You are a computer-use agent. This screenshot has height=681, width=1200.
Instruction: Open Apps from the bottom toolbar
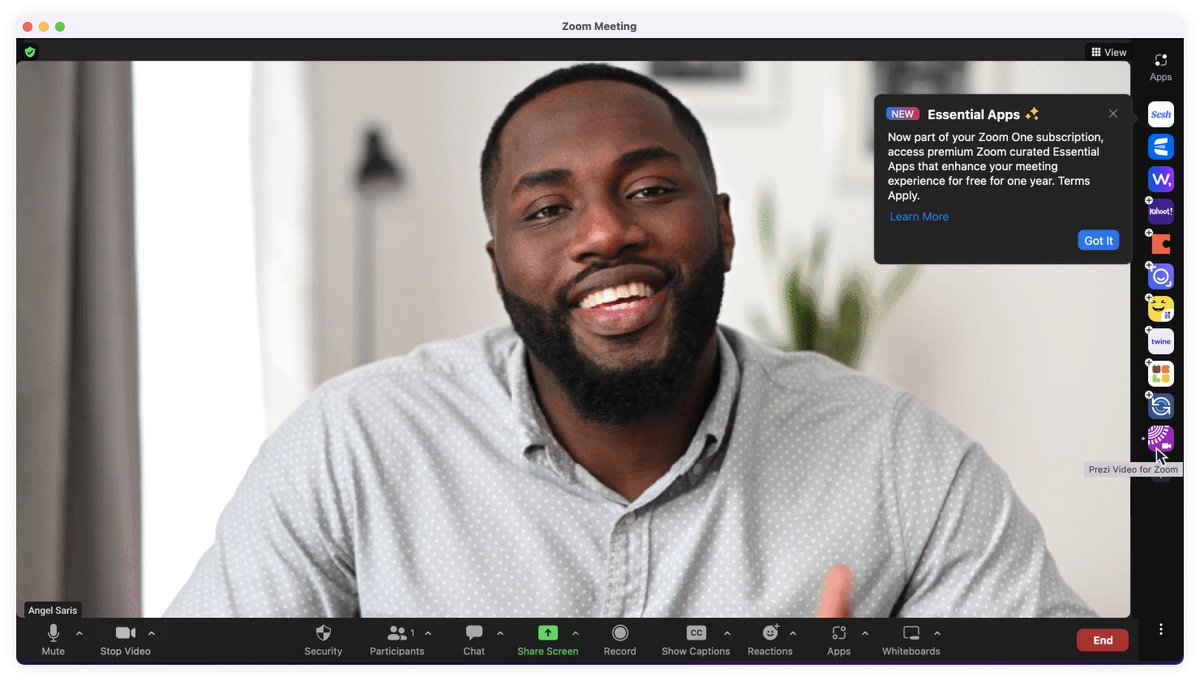click(839, 640)
